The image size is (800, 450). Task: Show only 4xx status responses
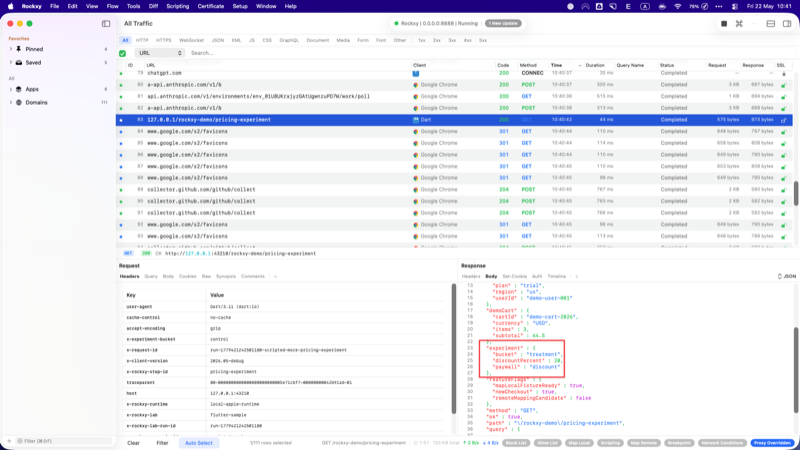[x=467, y=40]
